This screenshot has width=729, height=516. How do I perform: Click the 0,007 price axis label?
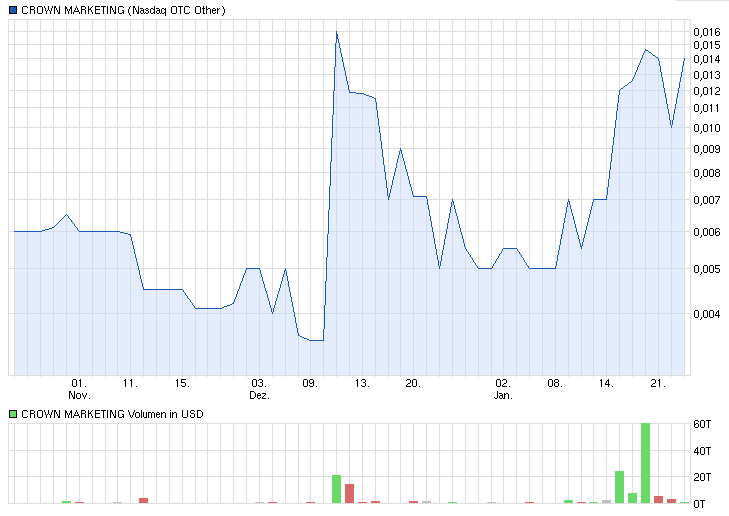(x=705, y=200)
